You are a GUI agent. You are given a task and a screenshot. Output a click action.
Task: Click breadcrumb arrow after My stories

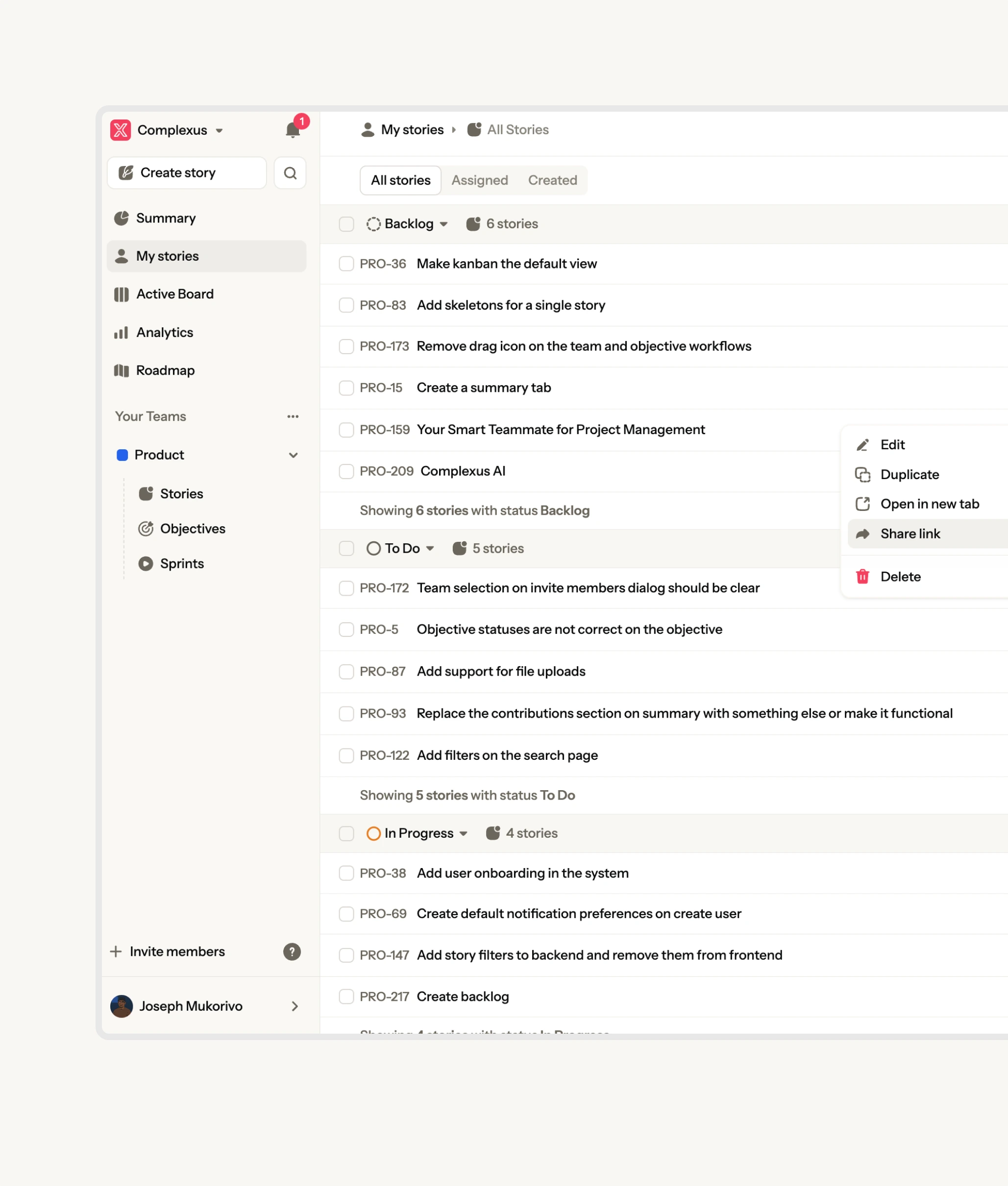pyautogui.click(x=454, y=130)
